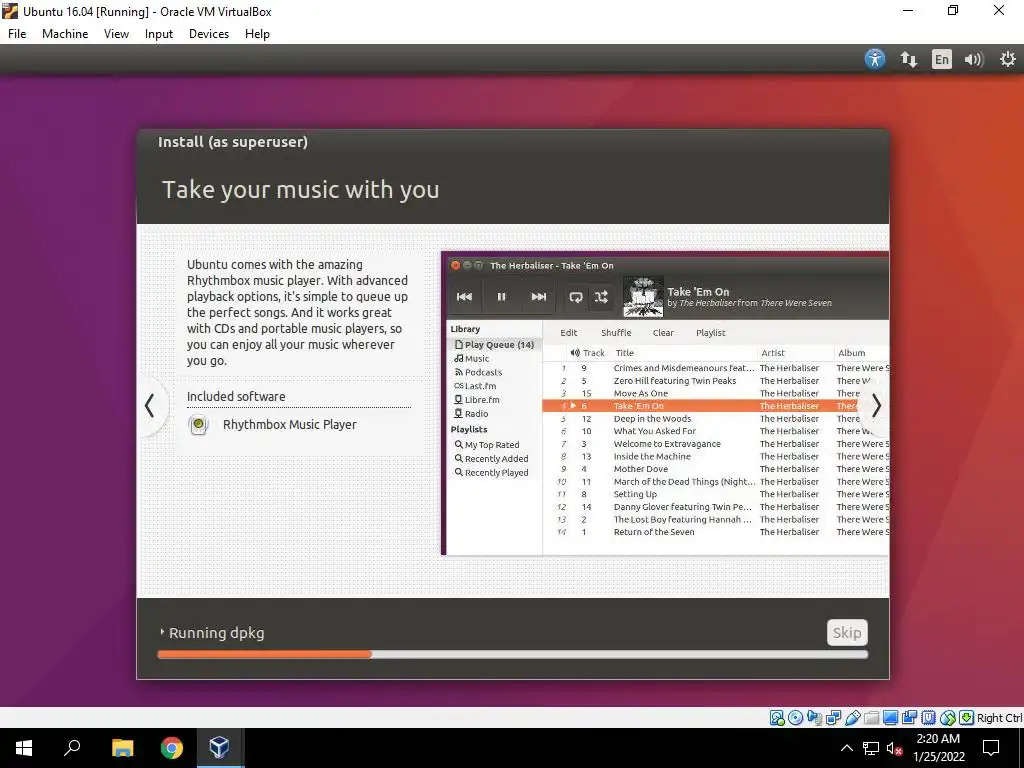Viewport: 1024px width, 768px height.
Task: Open File Explorer from the taskbar
Action: click(122, 748)
